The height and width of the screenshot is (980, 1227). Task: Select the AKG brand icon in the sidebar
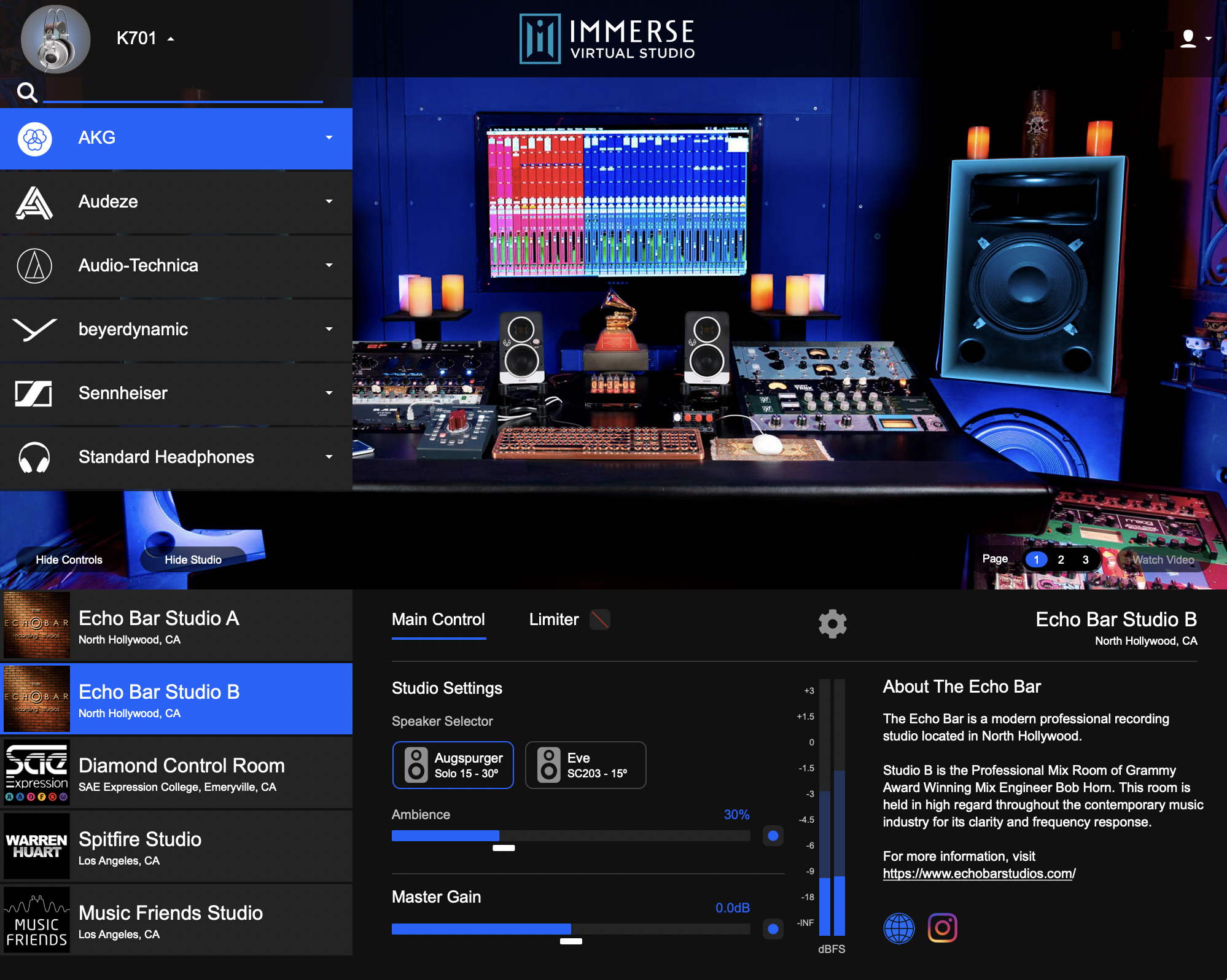36,139
